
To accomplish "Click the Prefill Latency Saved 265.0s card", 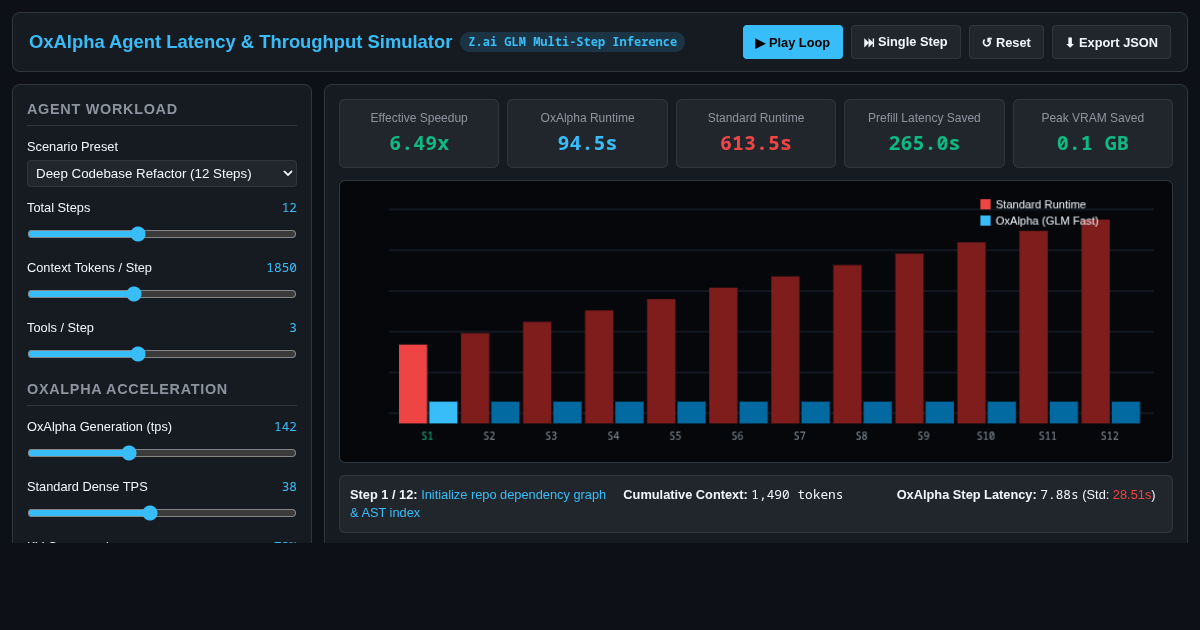I will [924, 133].
